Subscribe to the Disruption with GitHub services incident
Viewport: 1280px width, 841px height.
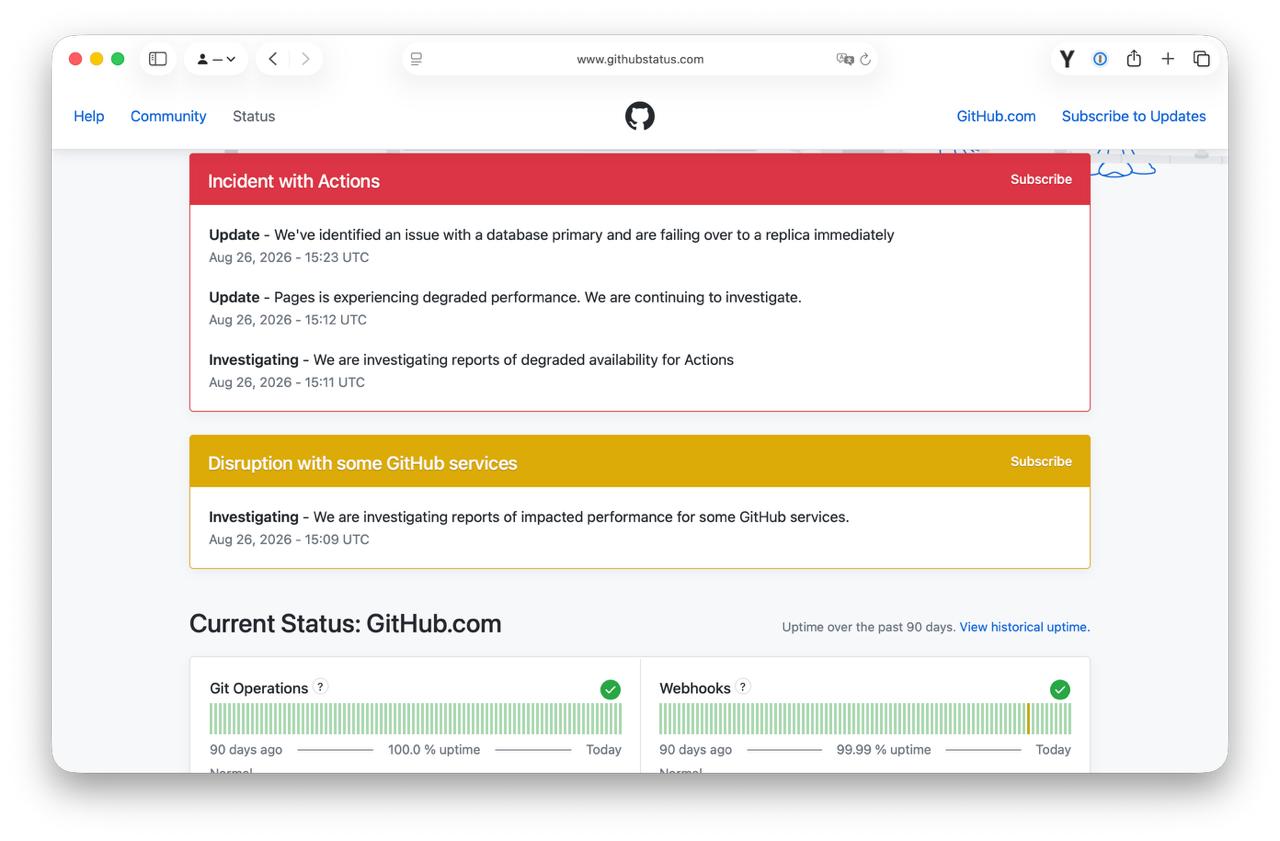(x=1041, y=462)
